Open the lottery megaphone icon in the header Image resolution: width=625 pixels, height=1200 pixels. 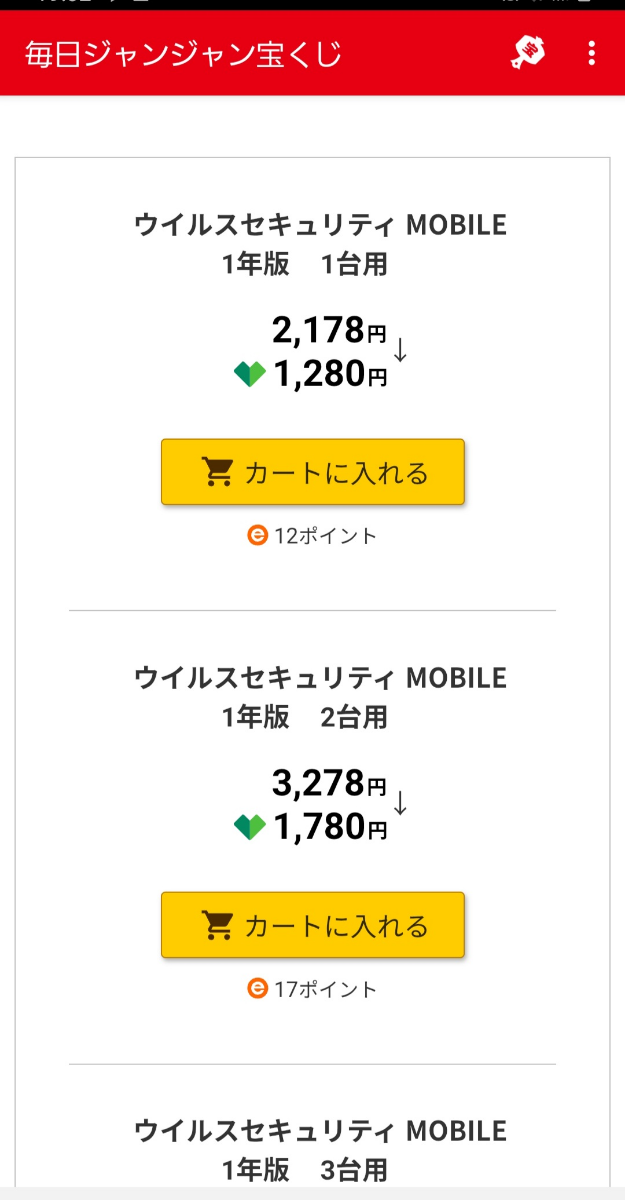pyautogui.click(x=528, y=51)
